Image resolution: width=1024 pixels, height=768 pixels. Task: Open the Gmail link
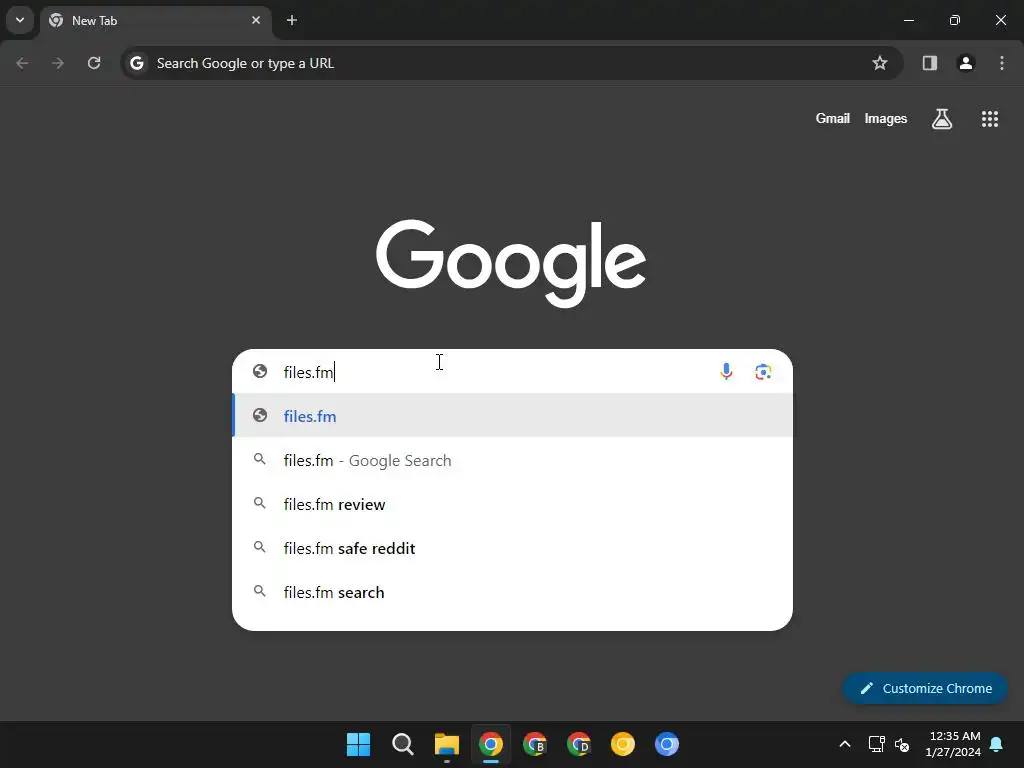[x=833, y=118]
